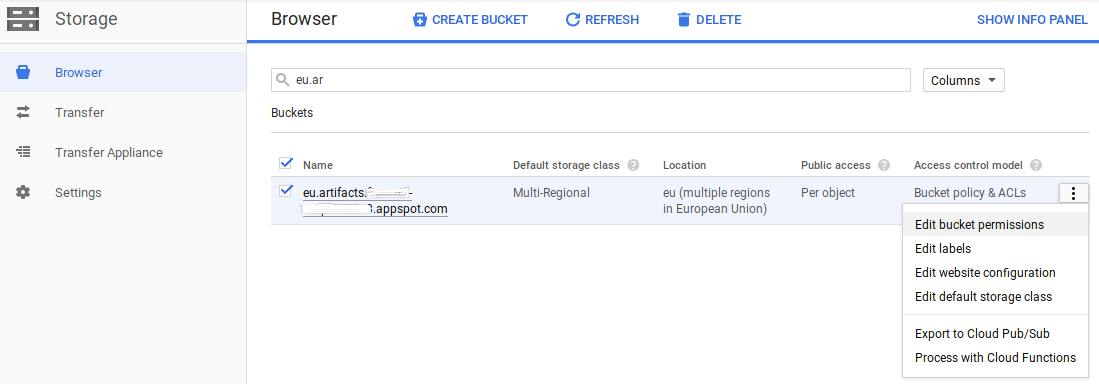
Task: Click SHOW INFO PANEL
Action: point(1032,20)
